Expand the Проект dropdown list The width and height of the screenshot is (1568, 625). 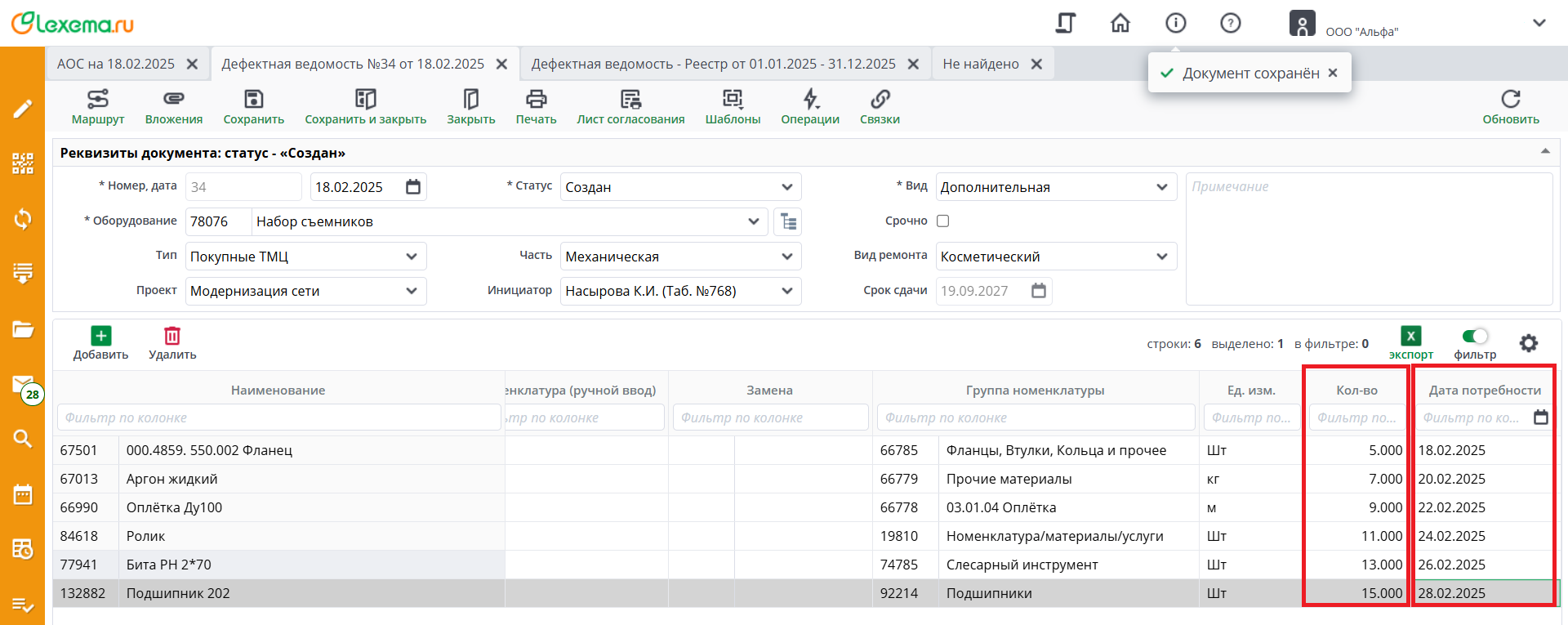411,291
